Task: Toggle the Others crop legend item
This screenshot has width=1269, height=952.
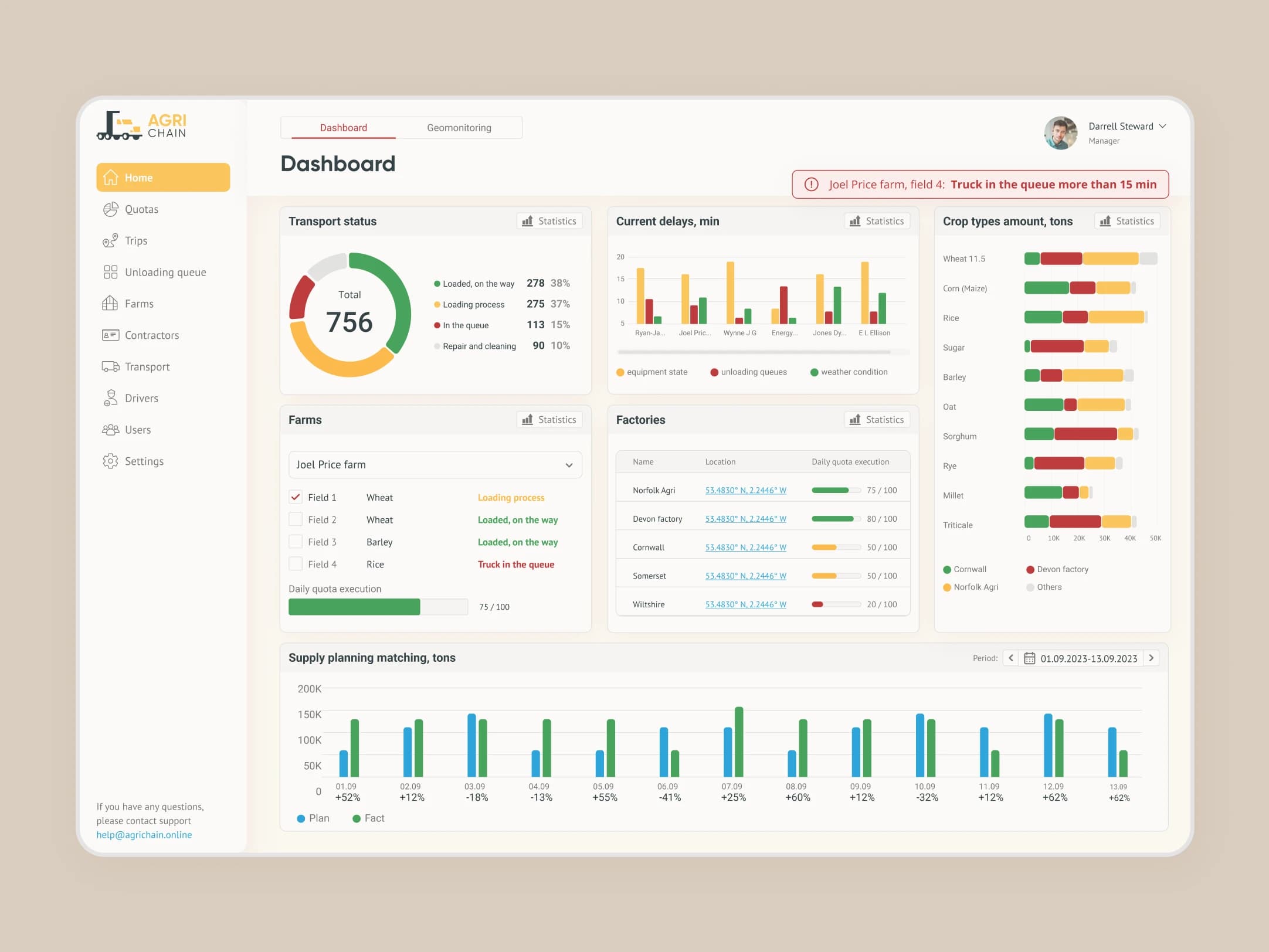Action: tap(1044, 587)
